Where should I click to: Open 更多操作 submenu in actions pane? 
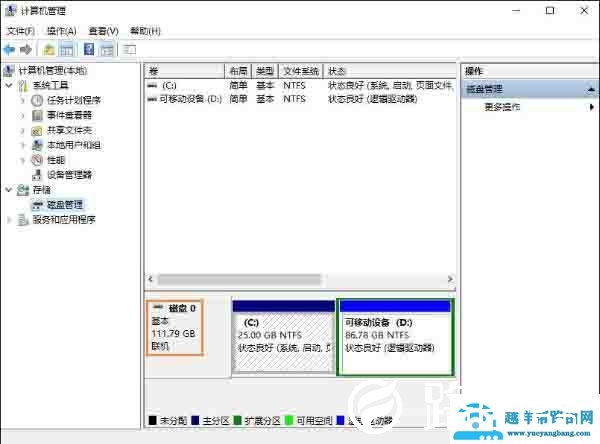coord(530,107)
